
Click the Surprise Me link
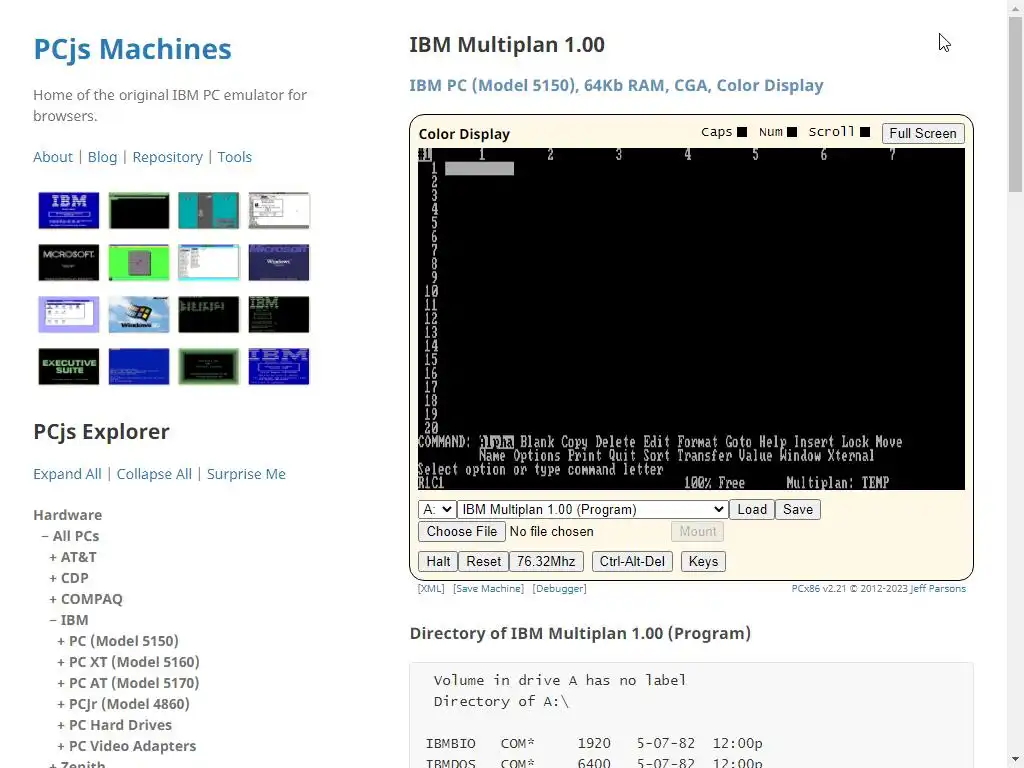click(246, 474)
